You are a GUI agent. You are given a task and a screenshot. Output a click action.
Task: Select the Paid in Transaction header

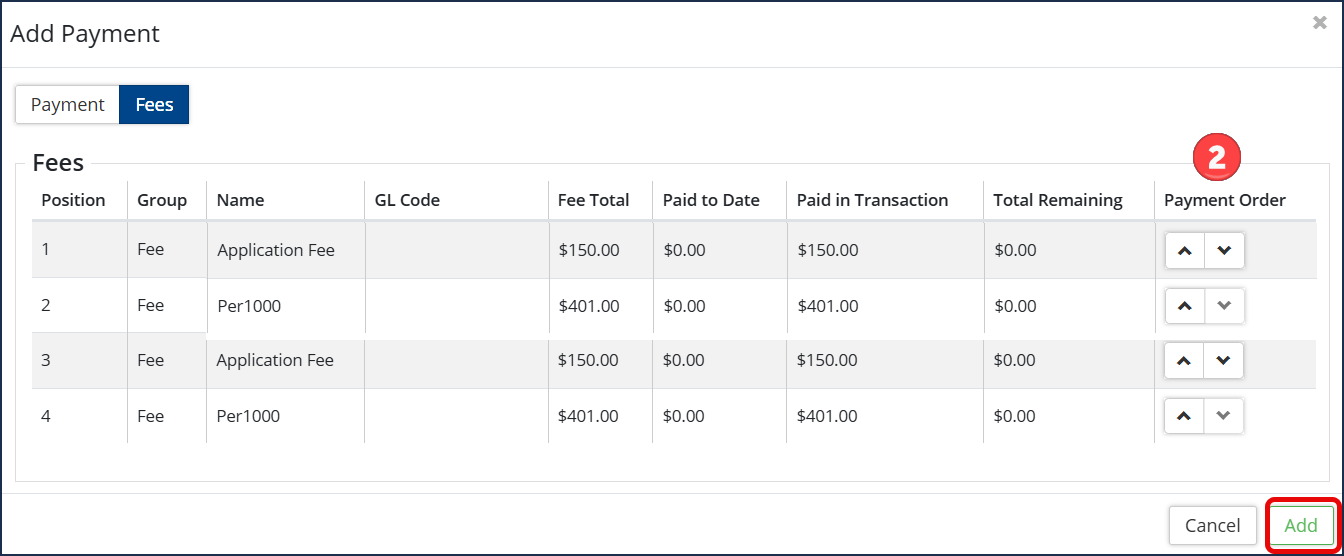[872, 200]
